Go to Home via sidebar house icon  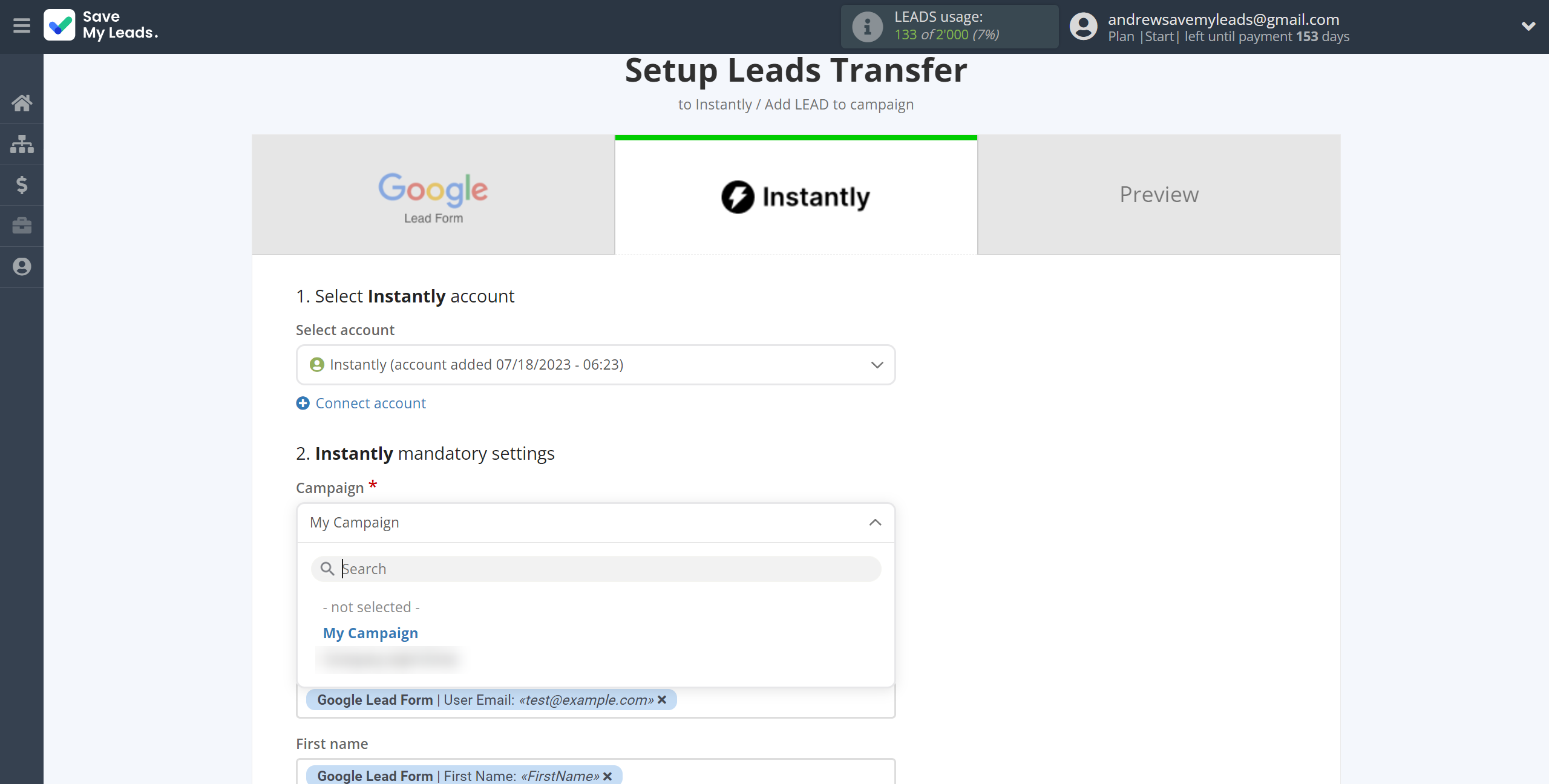tap(22, 103)
